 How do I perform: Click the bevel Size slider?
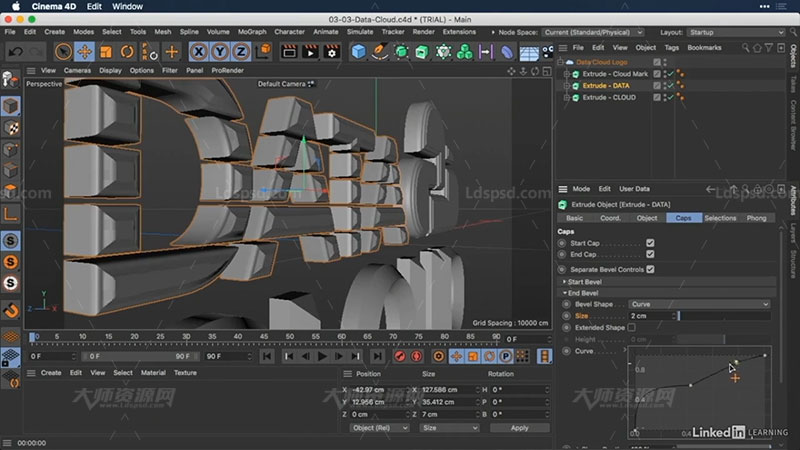coord(725,316)
